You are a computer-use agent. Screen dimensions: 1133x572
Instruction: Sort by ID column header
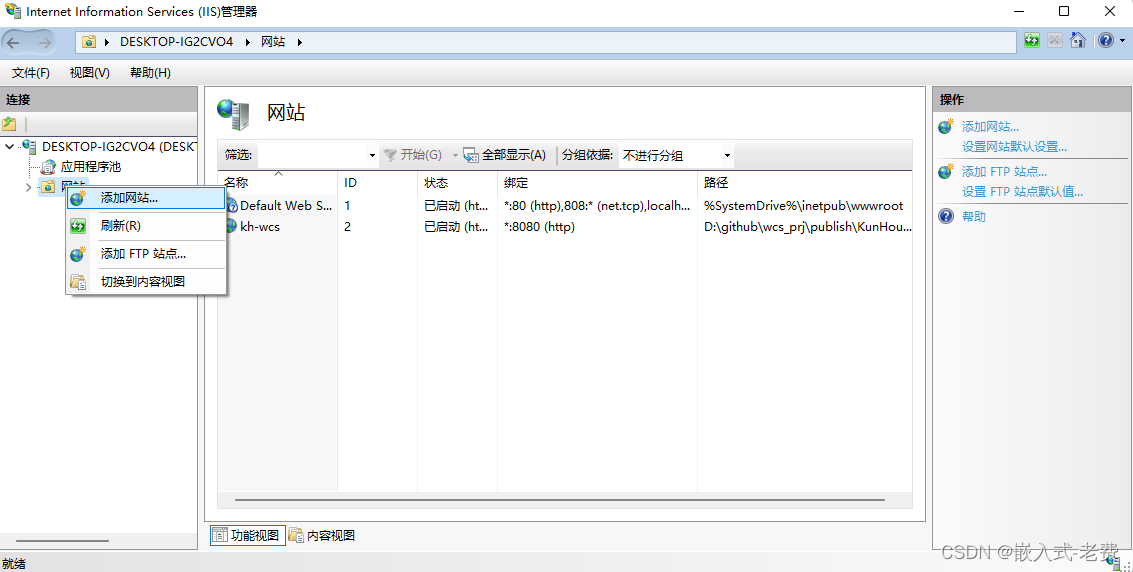pyautogui.click(x=377, y=183)
